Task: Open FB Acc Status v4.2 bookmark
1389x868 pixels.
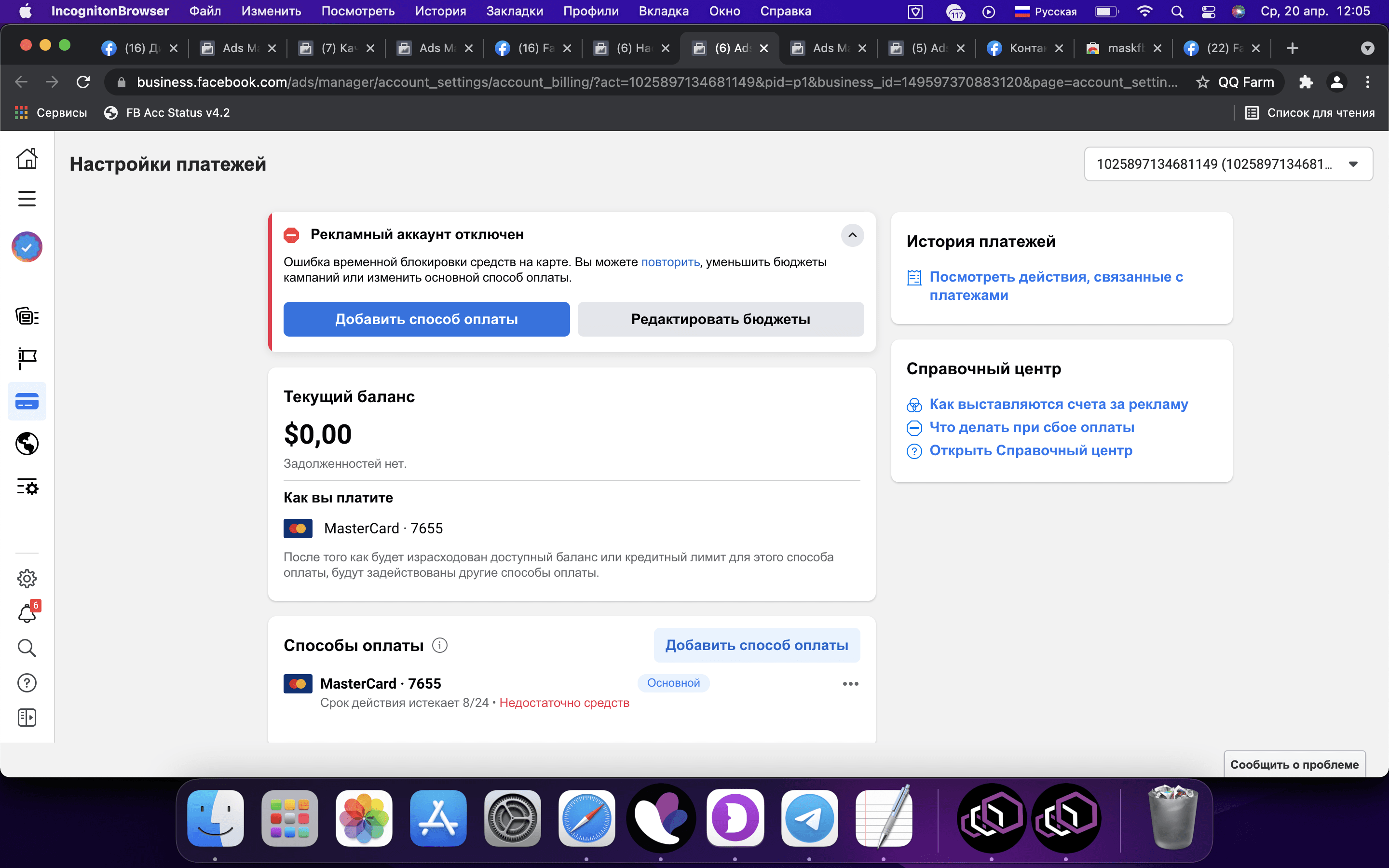Action: click(167, 113)
